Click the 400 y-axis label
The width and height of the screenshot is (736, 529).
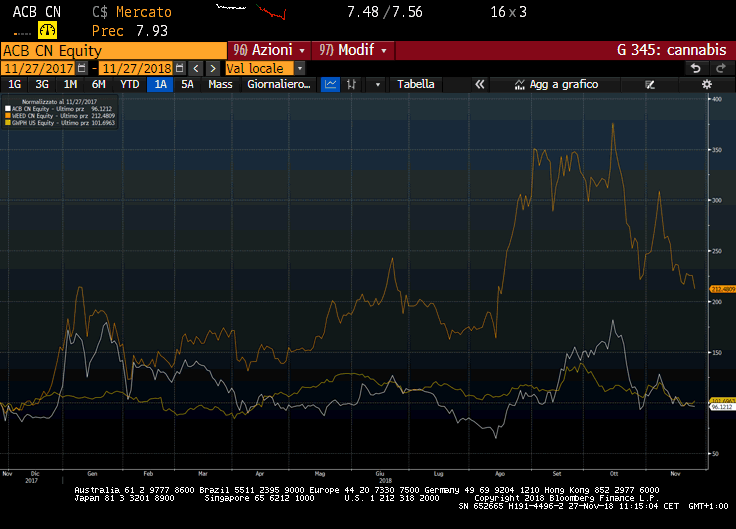pos(717,99)
